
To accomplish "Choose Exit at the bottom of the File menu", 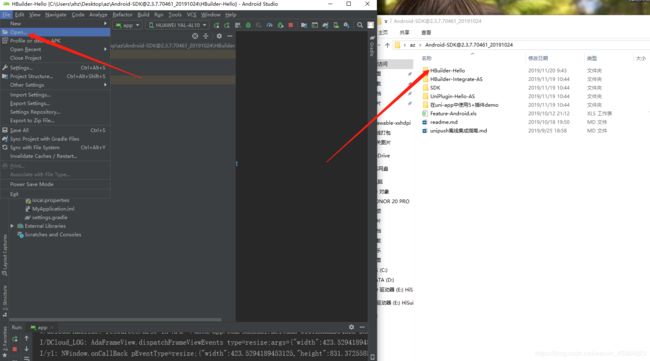I will tap(55, 194).
